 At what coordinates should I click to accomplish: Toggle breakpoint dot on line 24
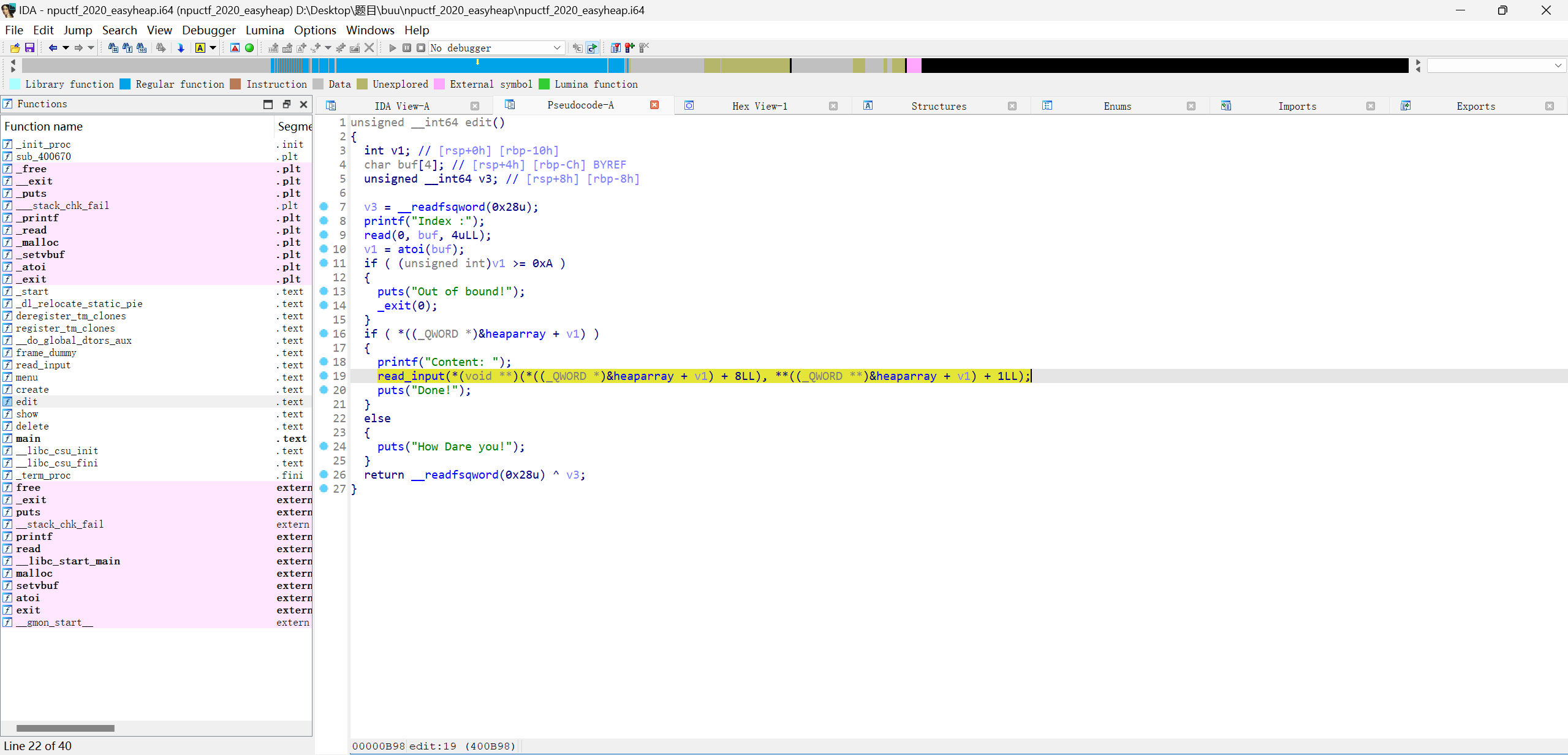click(x=324, y=446)
